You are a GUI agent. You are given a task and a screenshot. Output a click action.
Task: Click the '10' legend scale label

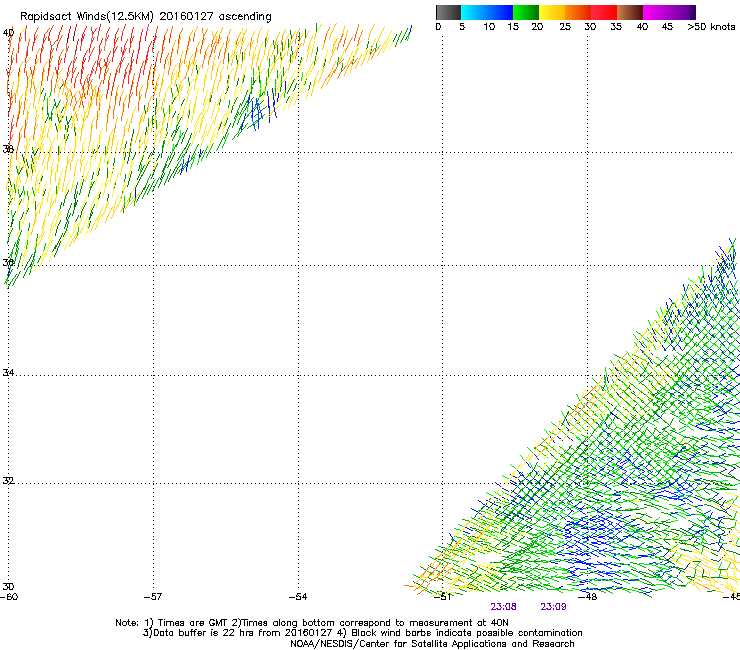coord(489,27)
